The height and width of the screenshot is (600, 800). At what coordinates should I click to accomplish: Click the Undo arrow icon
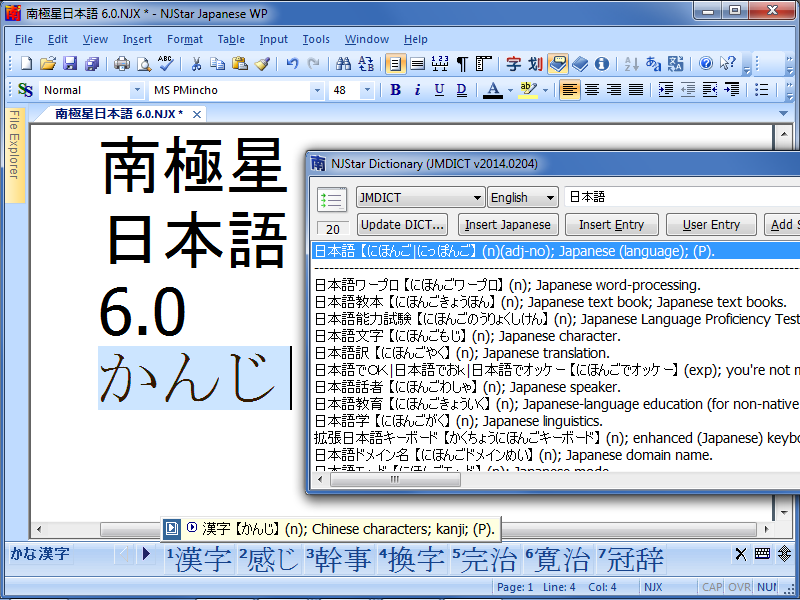tap(292, 64)
